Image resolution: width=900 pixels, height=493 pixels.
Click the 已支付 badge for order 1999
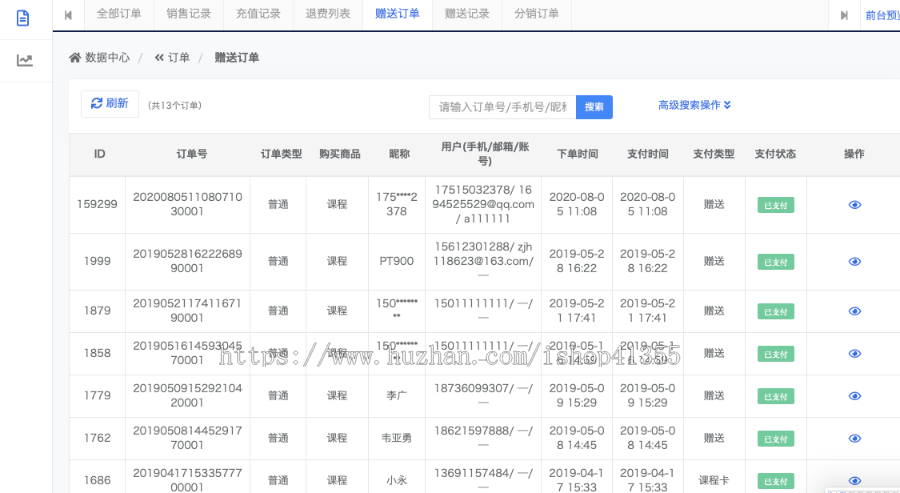coord(775,262)
